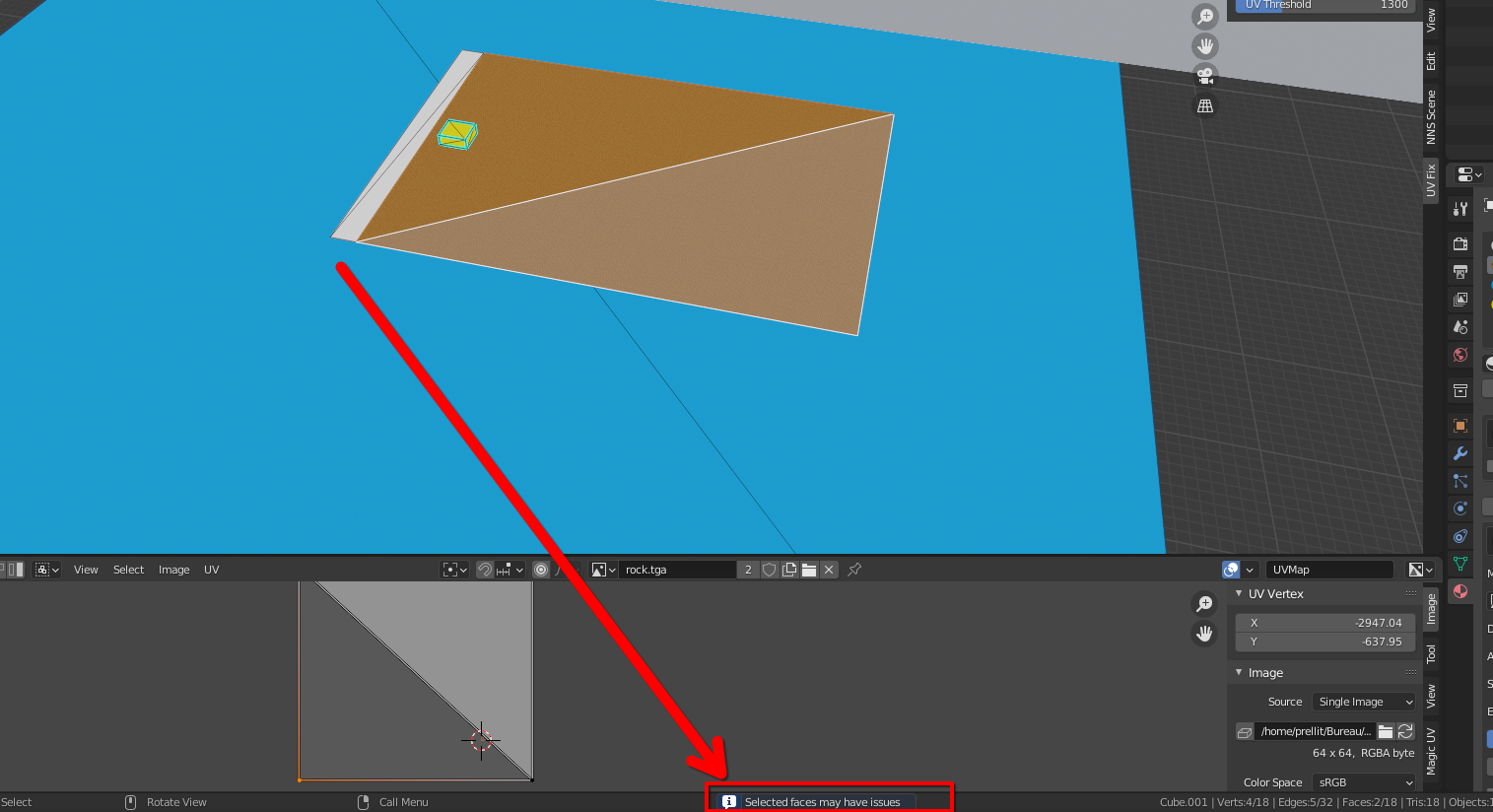The height and width of the screenshot is (812, 1493).
Task: Open the Modifier properties wrench icon
Action: pyautogui.click(x=1459, y=453)
